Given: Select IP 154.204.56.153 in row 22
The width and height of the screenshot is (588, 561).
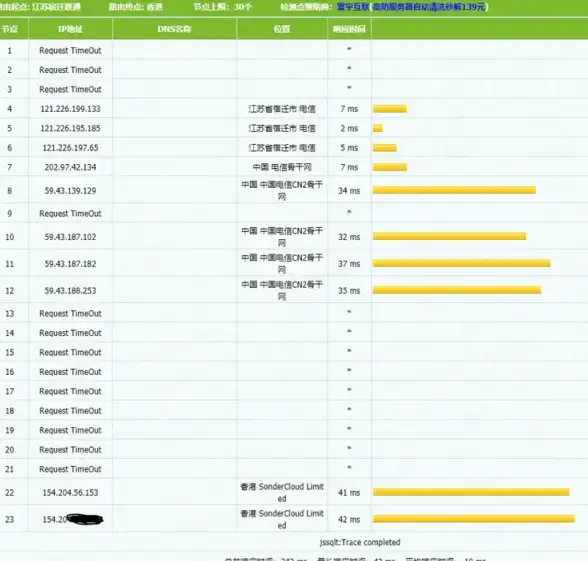Looking at the screenshot, I should tap(70, 492).
